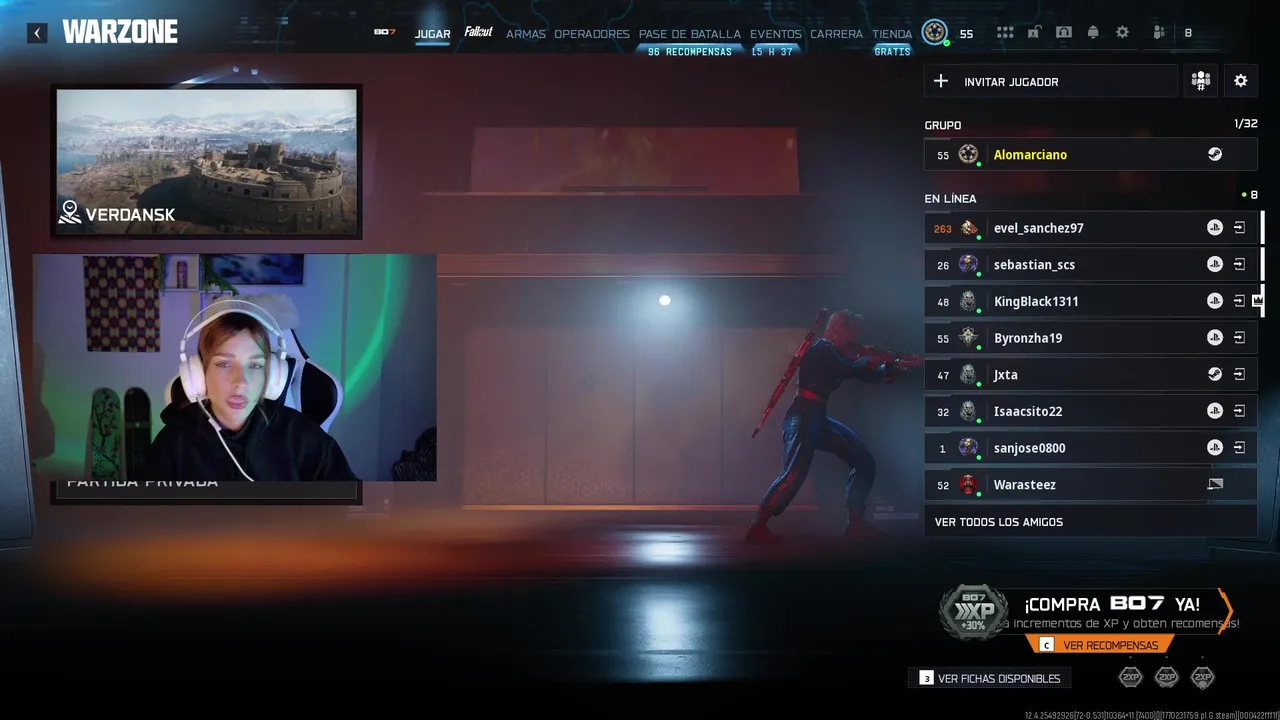The image size is (1280, 720).
Task: Click the last 2XP token icon
Action: [1203, 677]
